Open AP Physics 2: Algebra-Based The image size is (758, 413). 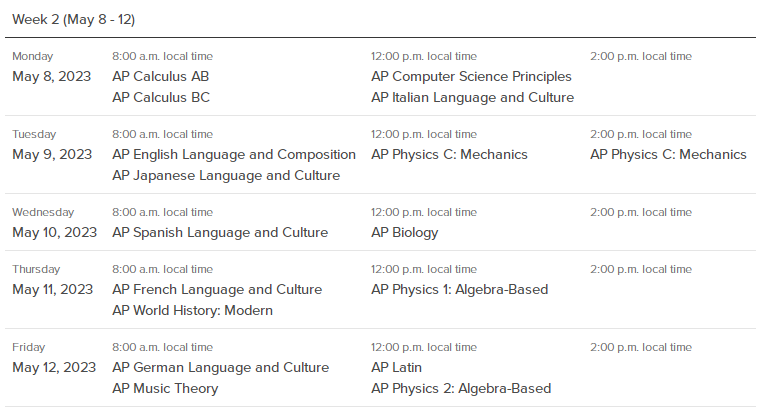[x=461, y=388]
